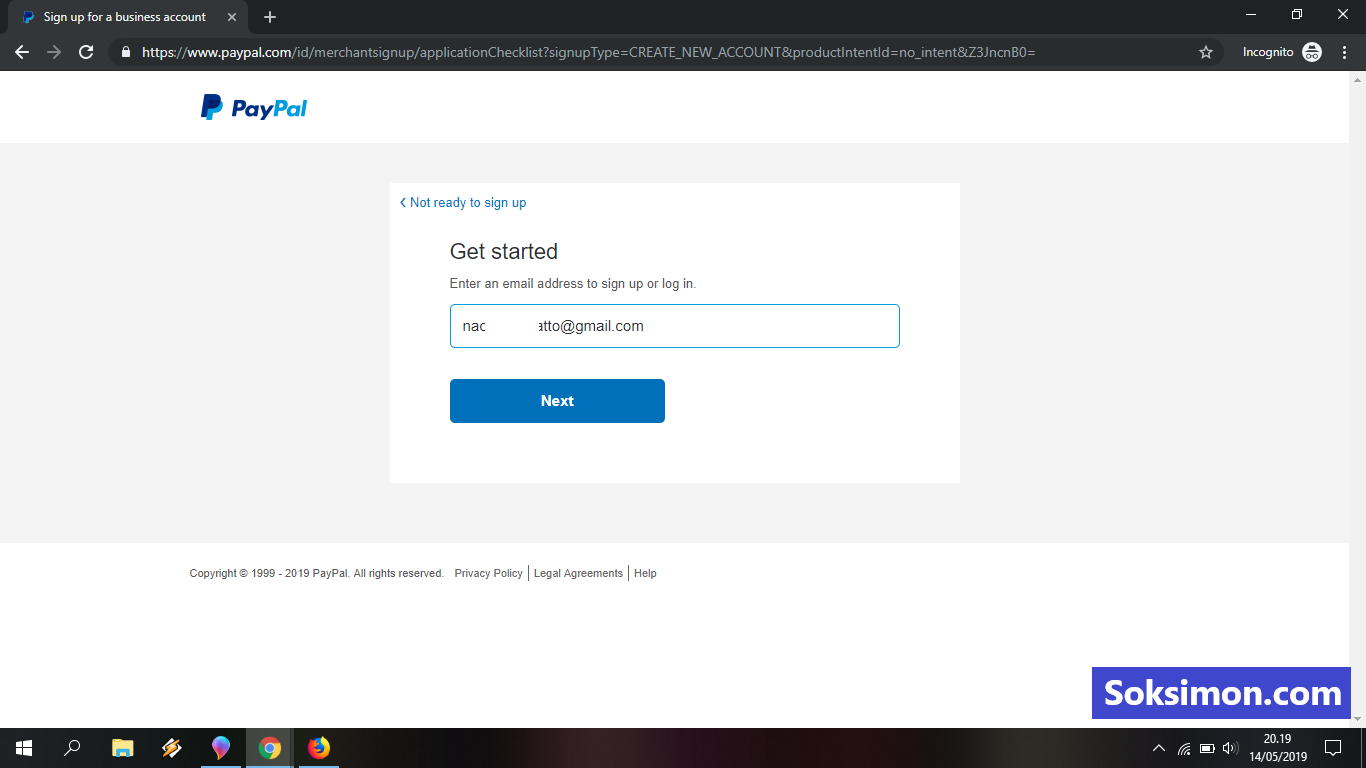
Task: Open a new tab with plus button
Action: pos(270,17)
